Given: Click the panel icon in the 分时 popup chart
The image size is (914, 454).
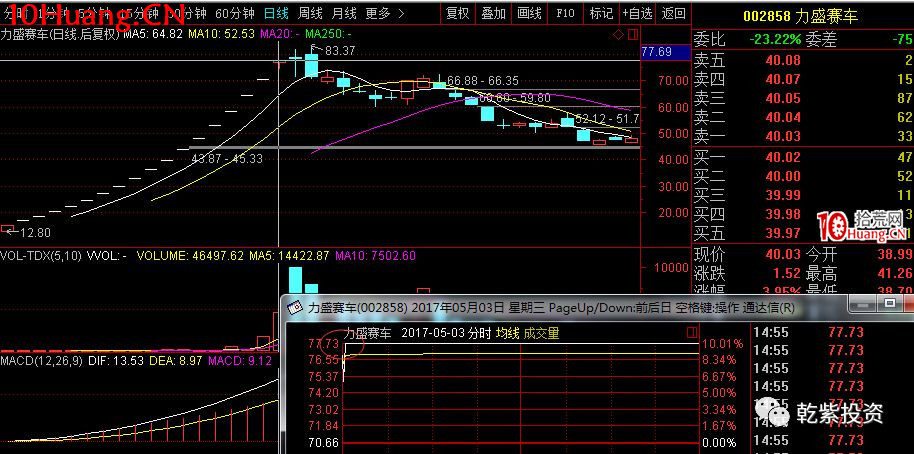Looking at the screenshot, I should click(x=692, y=332).
